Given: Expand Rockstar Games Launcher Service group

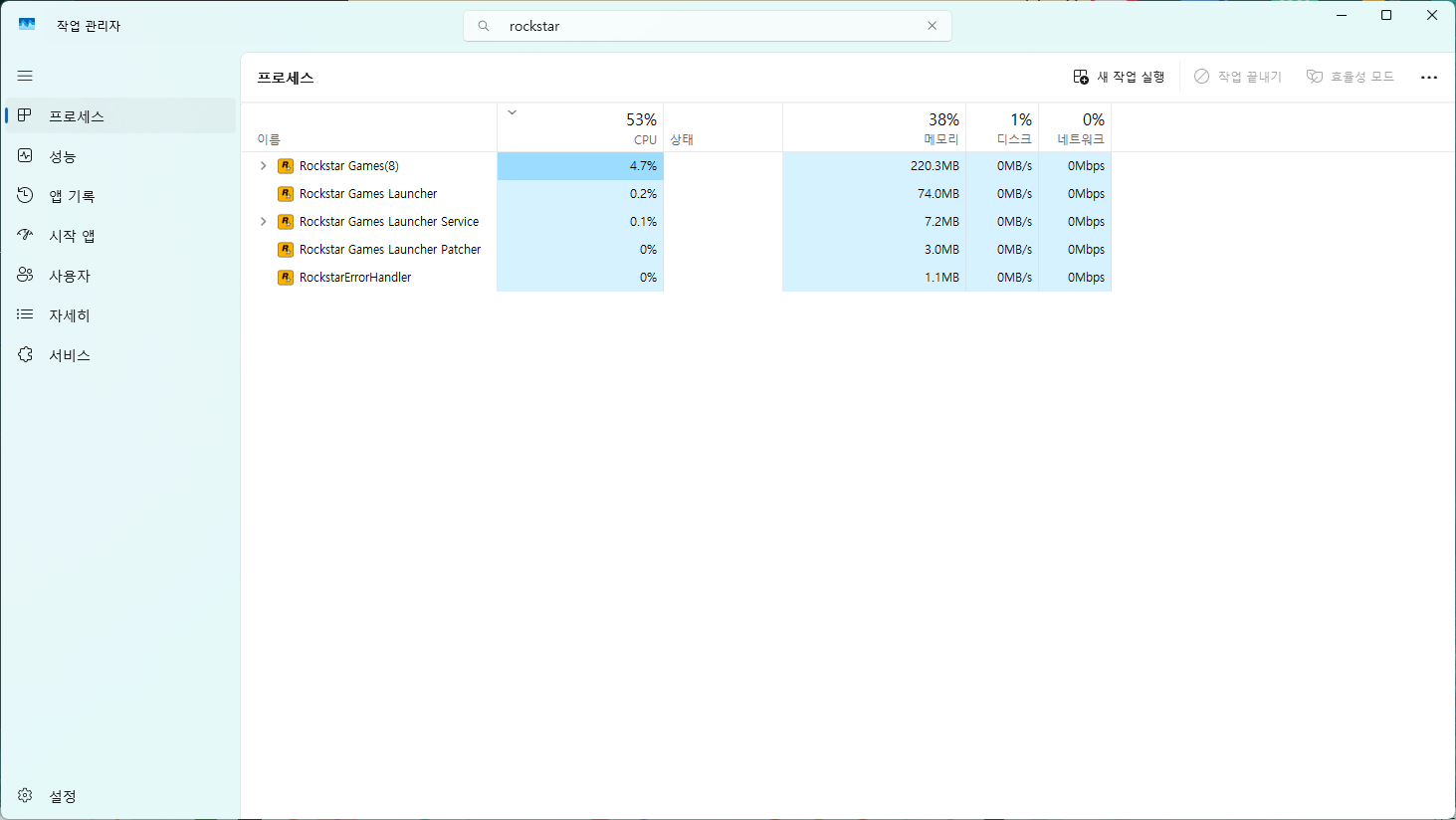Looking at the screenshot, I should pyautogui.click(x=264, y=222).
